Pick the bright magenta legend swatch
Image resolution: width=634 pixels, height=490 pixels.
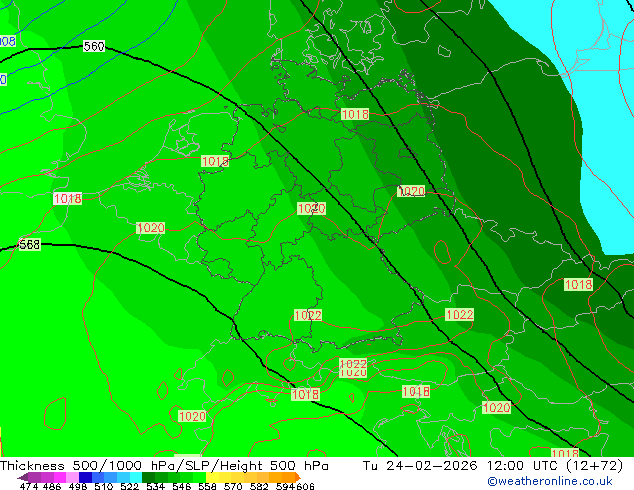pyautogui.click(x=60, y=477)
